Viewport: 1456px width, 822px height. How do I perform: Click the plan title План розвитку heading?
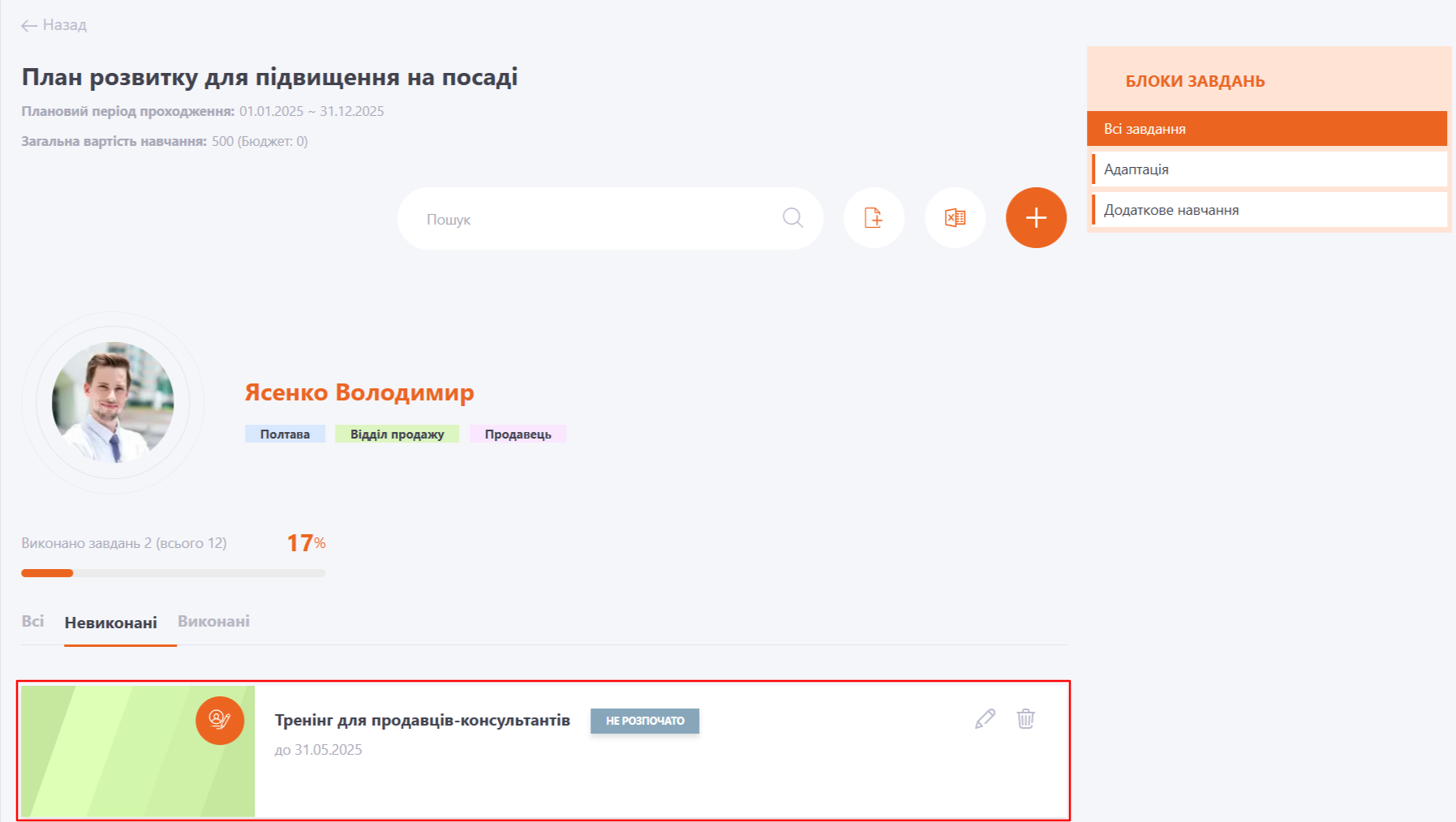269,77
